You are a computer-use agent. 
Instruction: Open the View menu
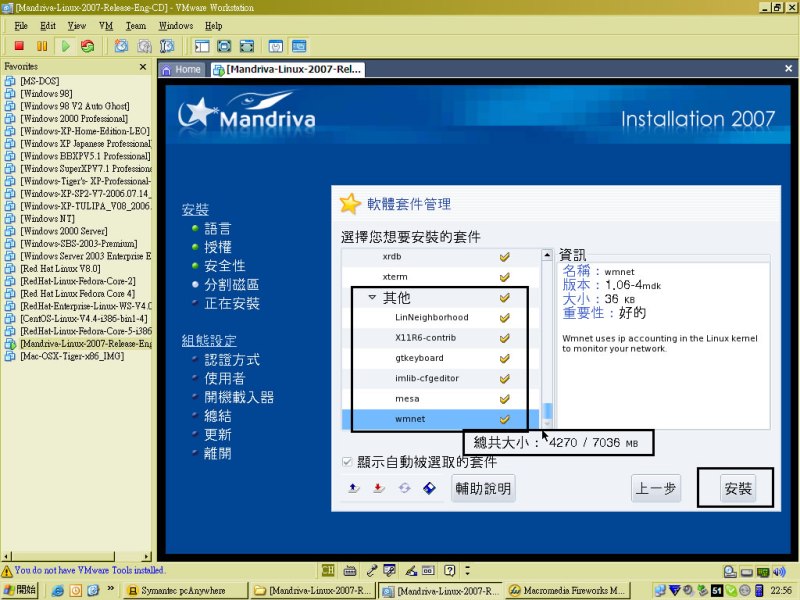[77, 26]
